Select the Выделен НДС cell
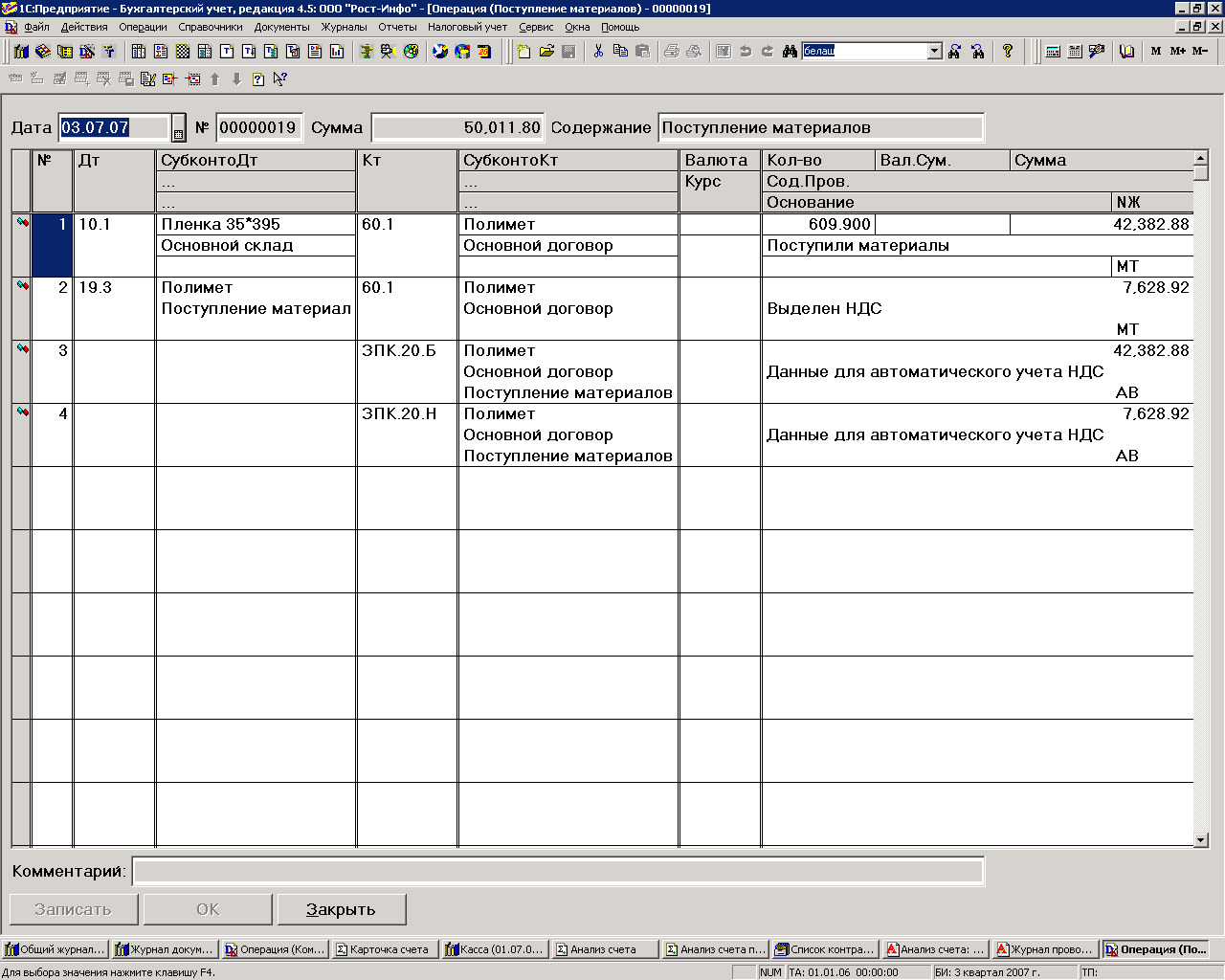1225x980 pixels. click(x=977, y=308)
